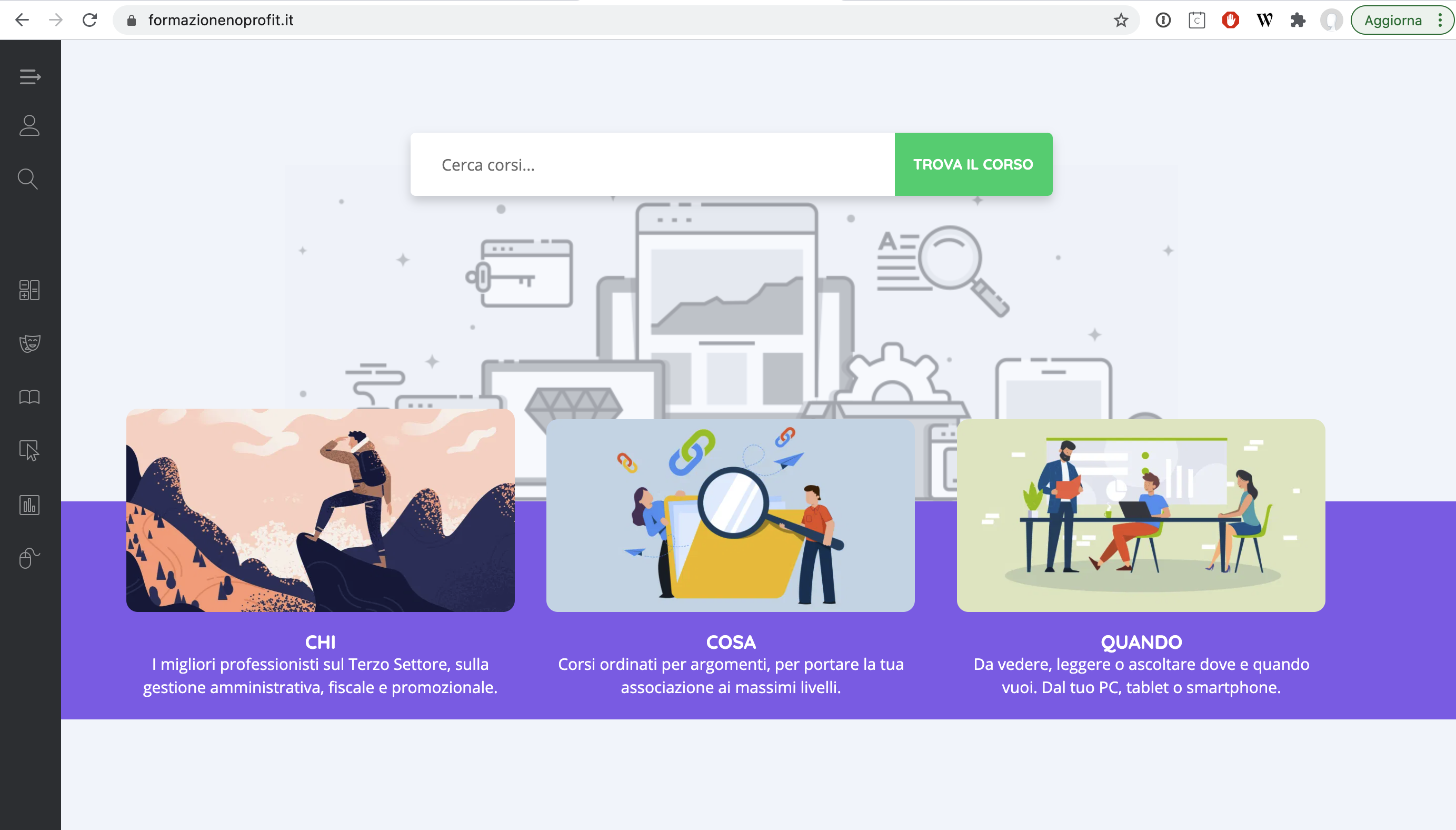
Task: Open the bar chart sidebar icon
Action: click(29, 505)
